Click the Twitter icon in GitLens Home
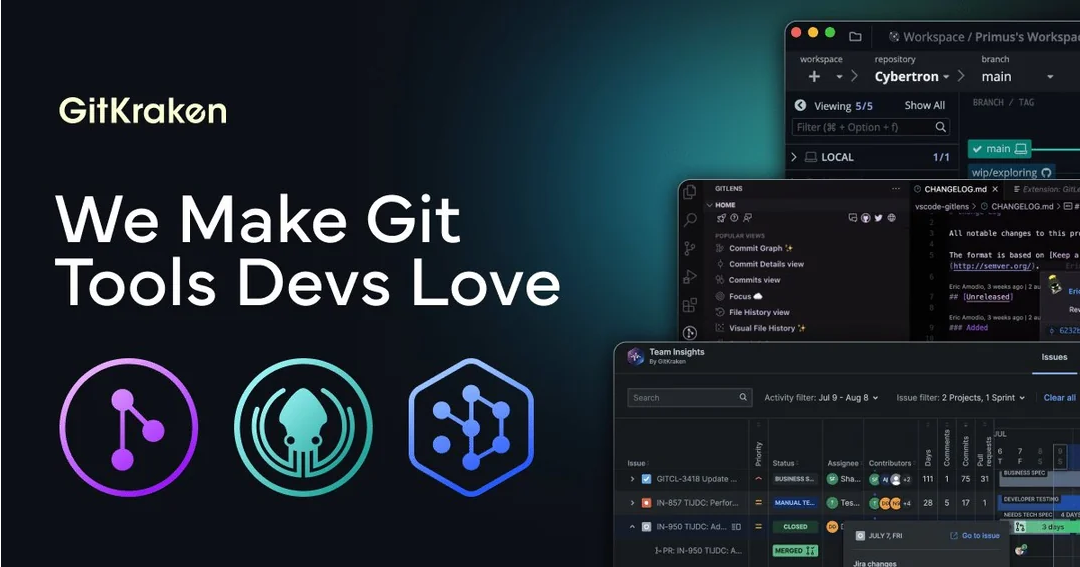1080x567 pixels. click(x=878, y=217)
